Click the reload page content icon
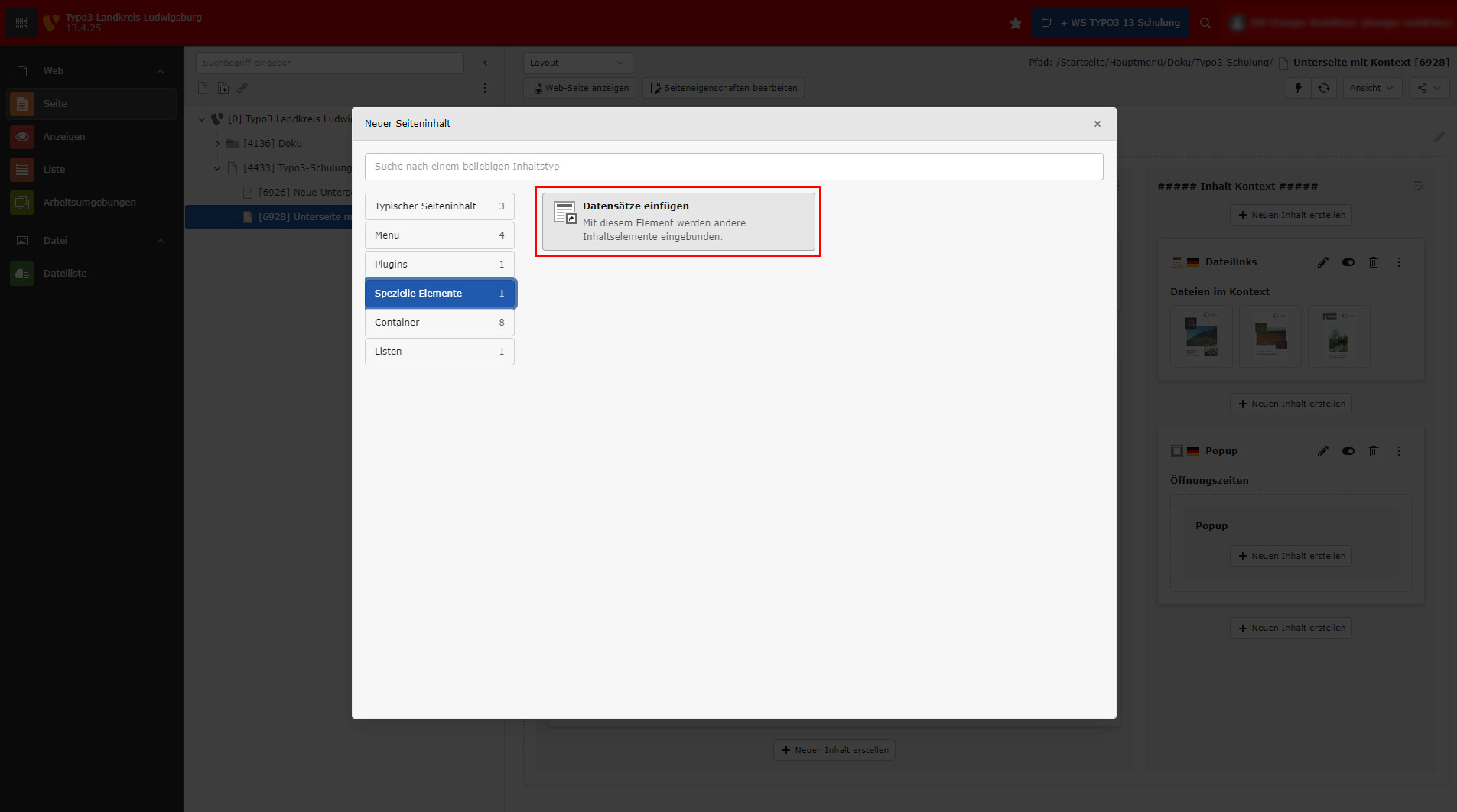The height and width of the screenshot is (812, 1457). 1324,88
